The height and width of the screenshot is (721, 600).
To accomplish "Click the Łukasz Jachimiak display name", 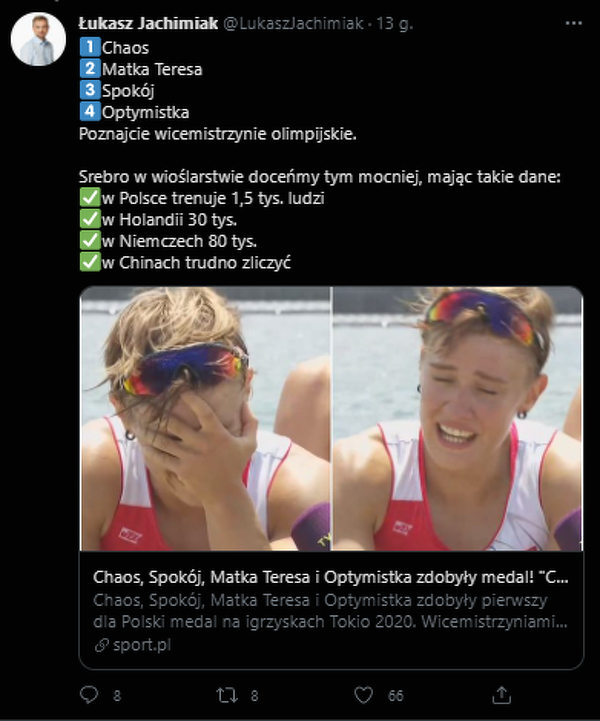I will tap(148, 23).
